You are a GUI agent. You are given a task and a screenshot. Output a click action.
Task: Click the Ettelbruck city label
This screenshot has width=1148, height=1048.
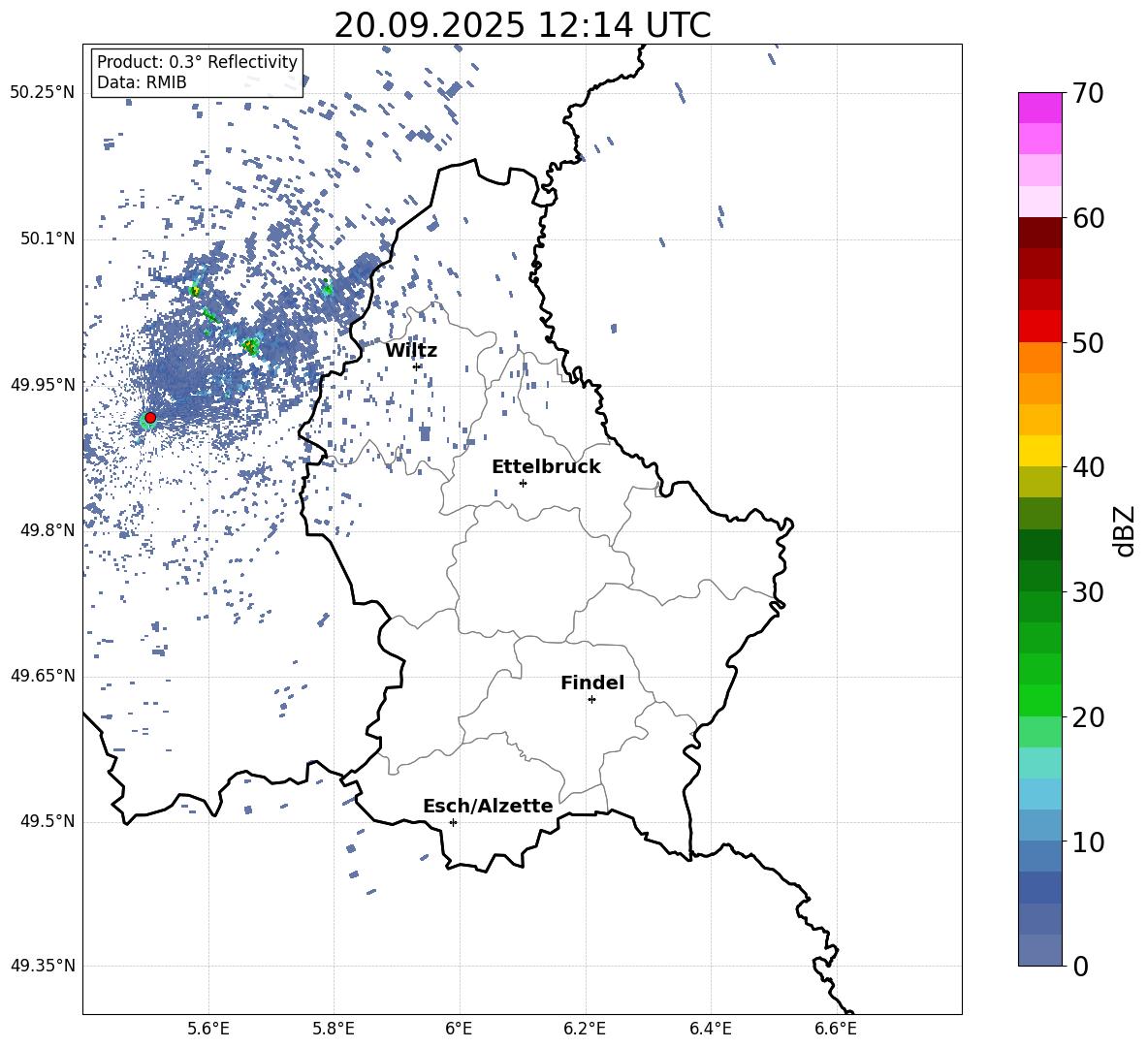pyautogui.click(x=546, y=467)
